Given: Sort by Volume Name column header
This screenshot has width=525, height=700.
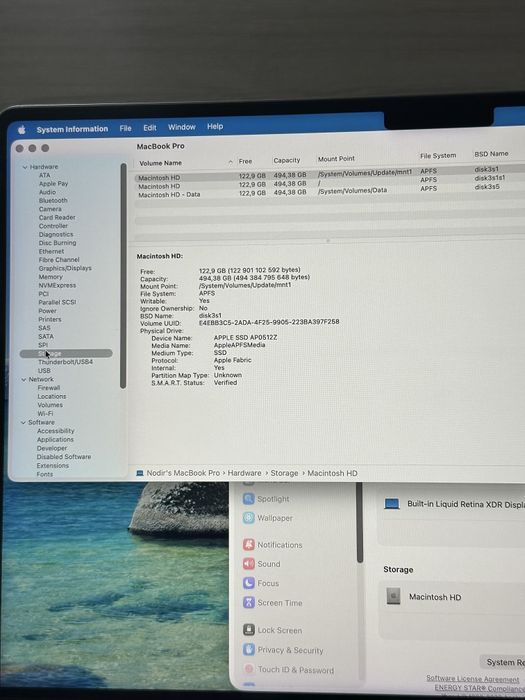Looking at the screenshot, I should click(x=160, y=163).
